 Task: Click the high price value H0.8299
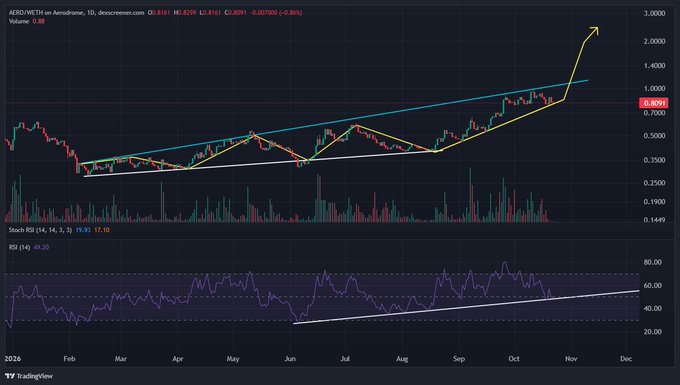[184, 13]
